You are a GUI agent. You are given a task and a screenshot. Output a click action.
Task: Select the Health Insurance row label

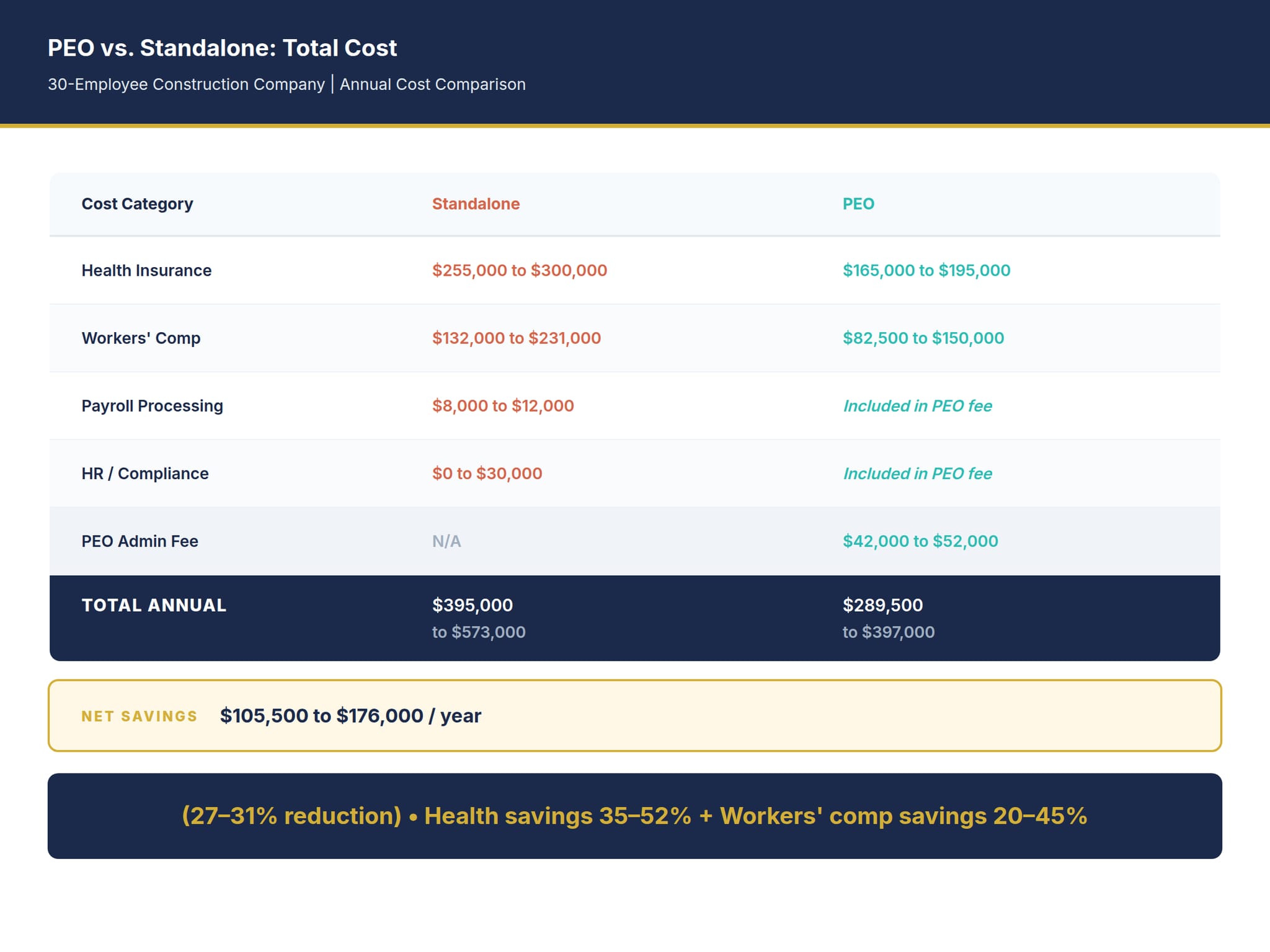click(x=146, y=270)
